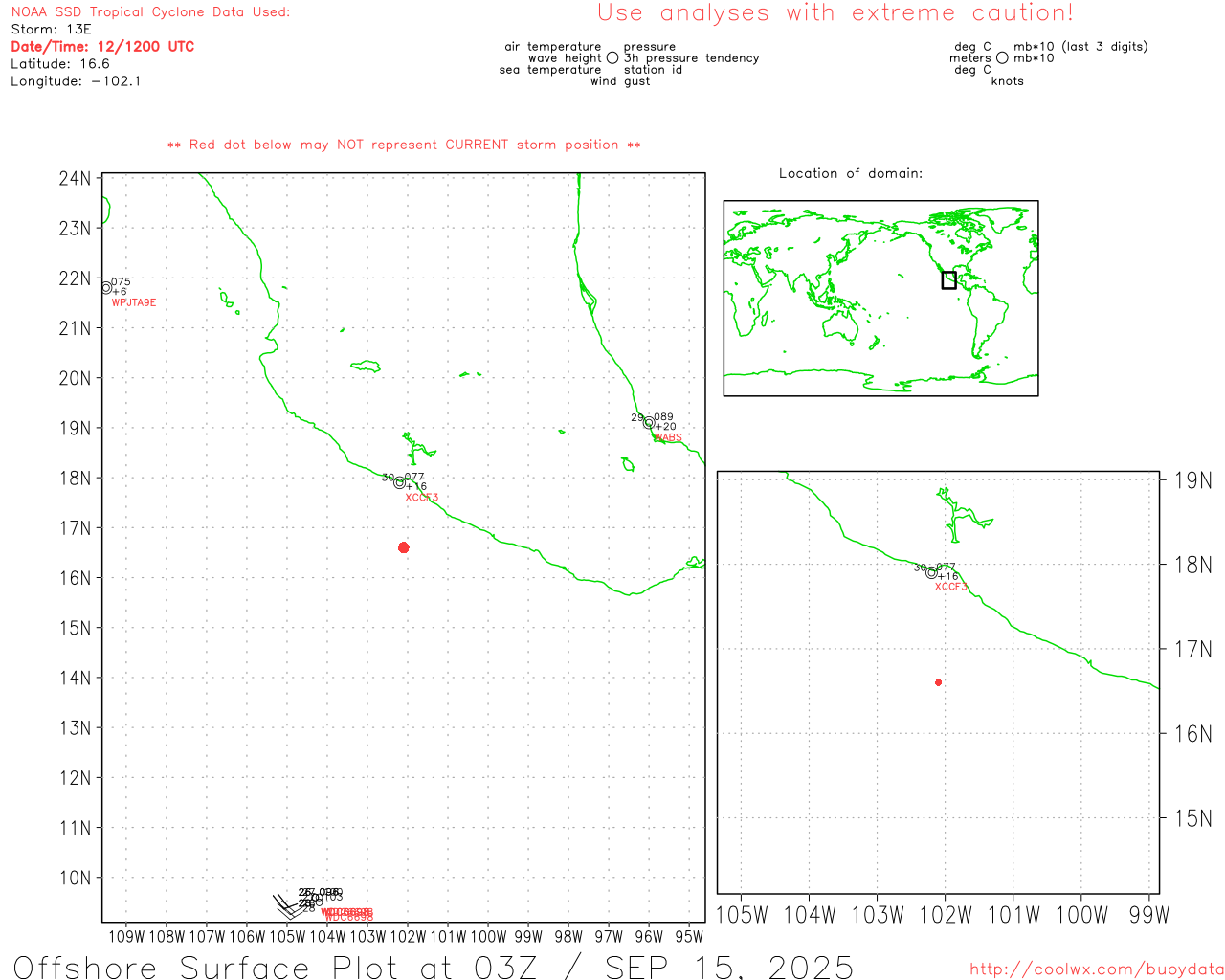The height and width of the screenshot is (980, 1225).
Task: Click '+20' pressure tendency near 19N station
Action: coord(665,427)
